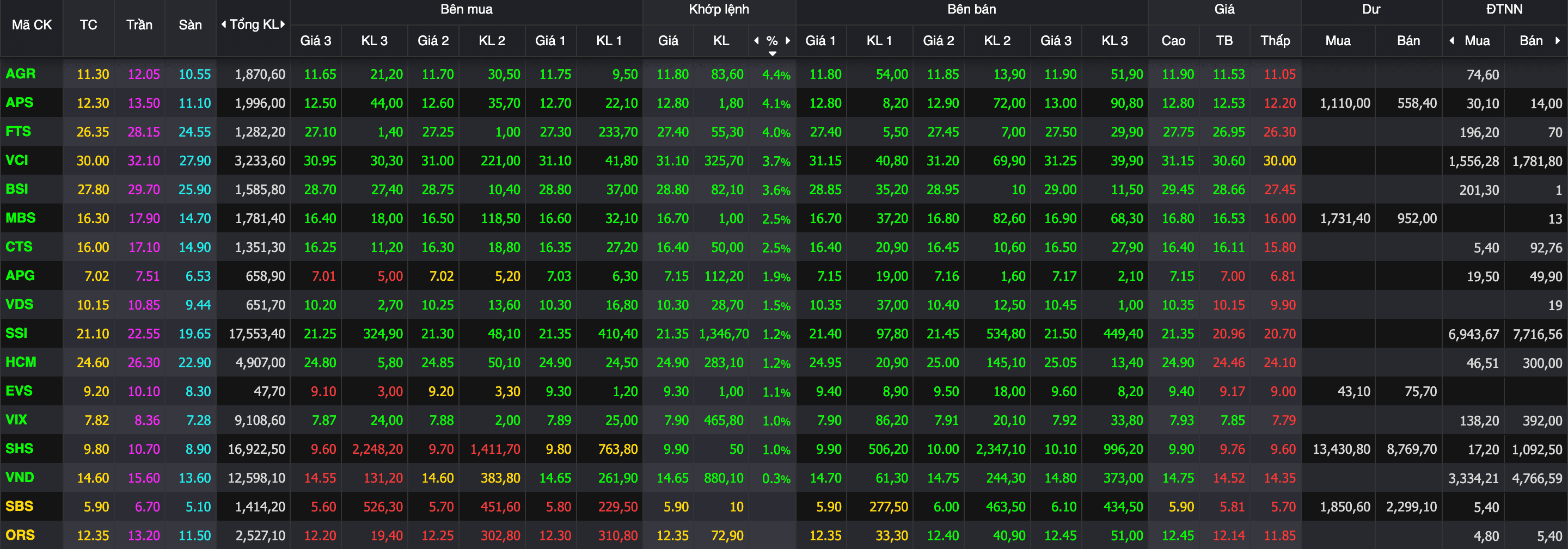This screenshot has height=549, width=1568.
Task: Click SSI foreign buy 6,943,67
Action: [x=1474, y=334]
